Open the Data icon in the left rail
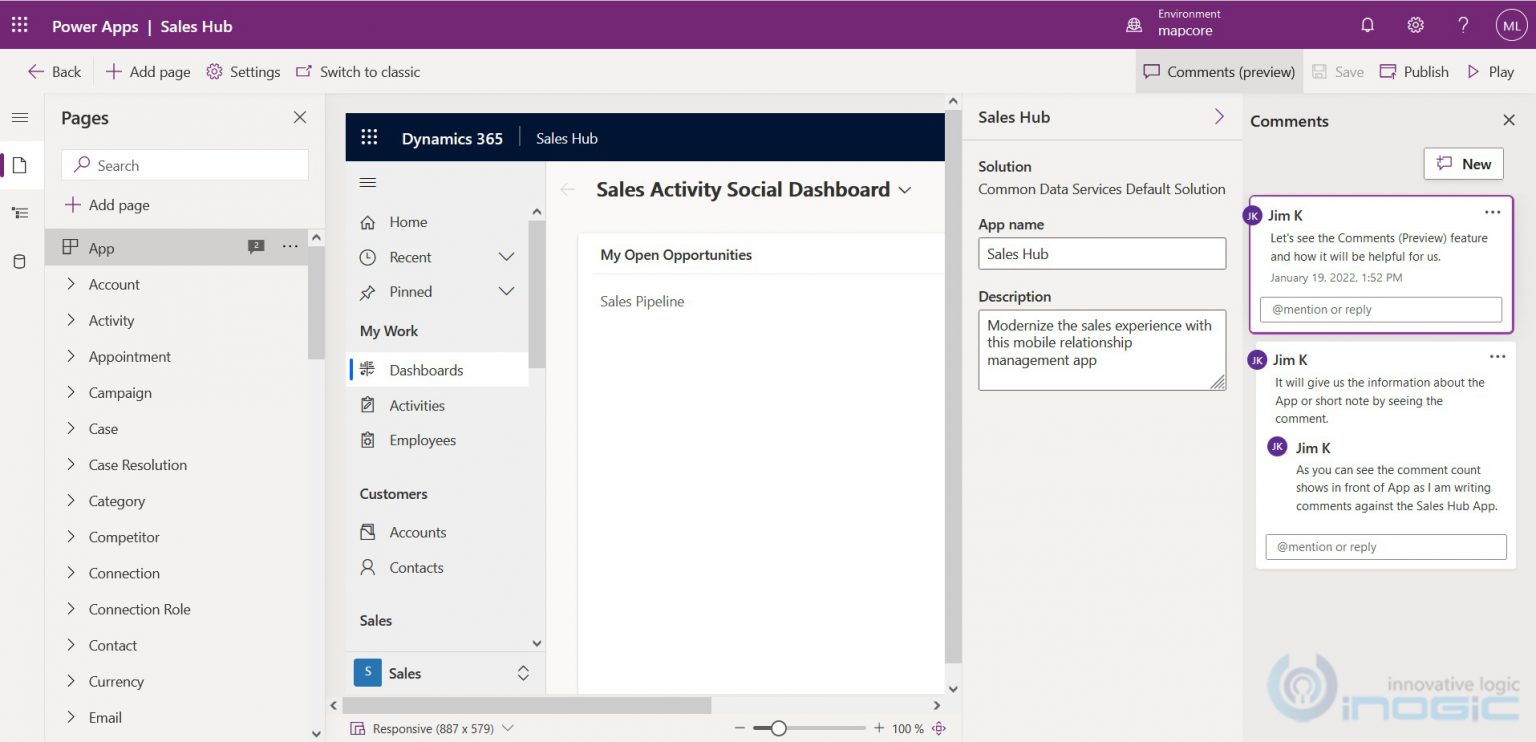The width and height of the screenshot is (1536, 742). pyautogui.click(x=20, y=261)
